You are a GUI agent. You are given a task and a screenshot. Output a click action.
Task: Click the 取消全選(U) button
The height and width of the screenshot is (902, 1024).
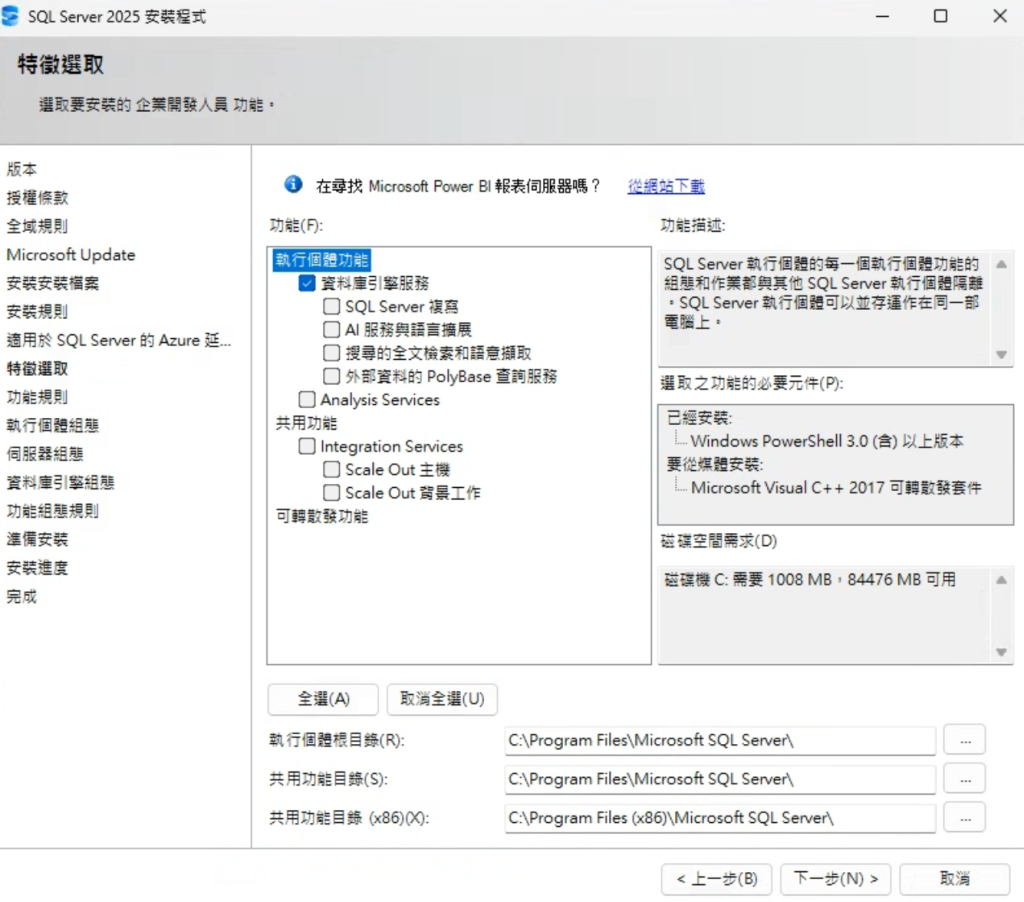[x=442, y=699]
